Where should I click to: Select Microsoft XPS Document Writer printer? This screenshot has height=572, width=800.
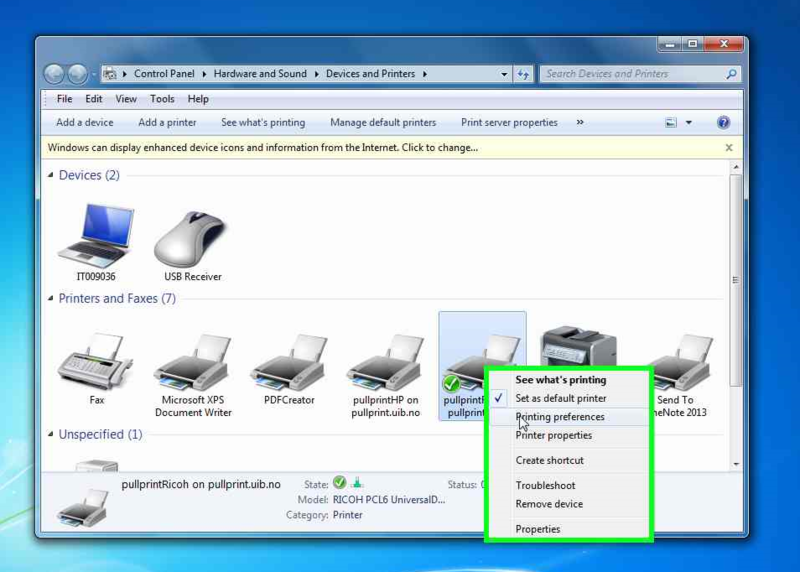[193, 362]
